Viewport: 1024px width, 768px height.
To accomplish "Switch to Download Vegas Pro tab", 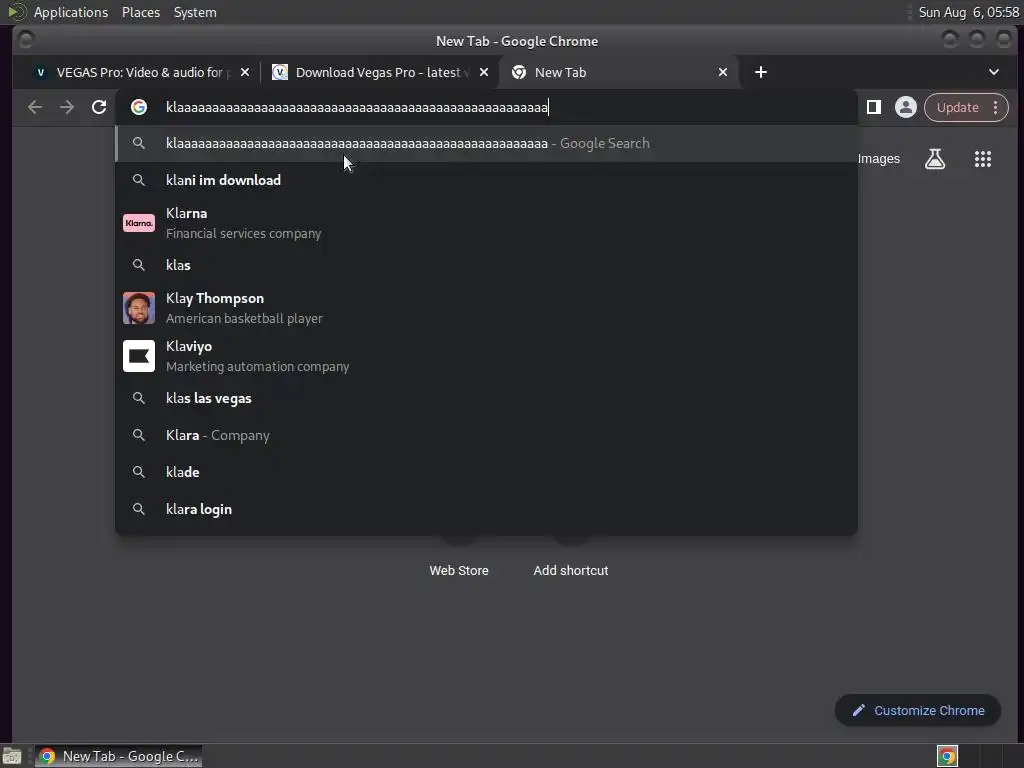I will click(379, 72).
